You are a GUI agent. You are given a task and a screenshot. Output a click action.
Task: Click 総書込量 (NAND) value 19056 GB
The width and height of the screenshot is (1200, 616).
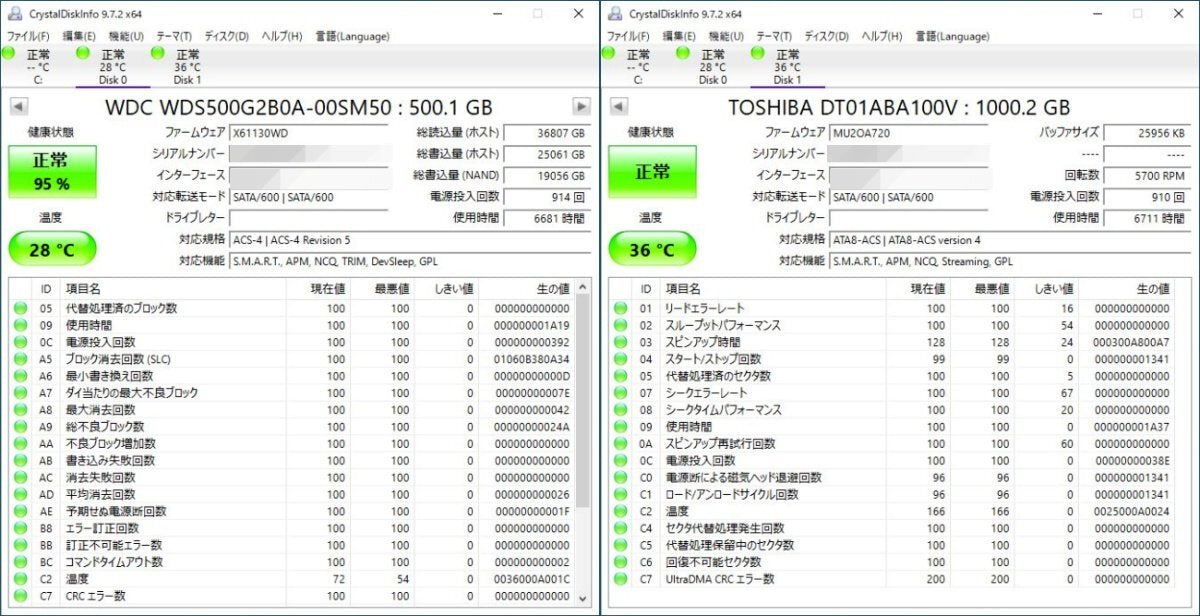pyautogui.click(x=546, y=175)
